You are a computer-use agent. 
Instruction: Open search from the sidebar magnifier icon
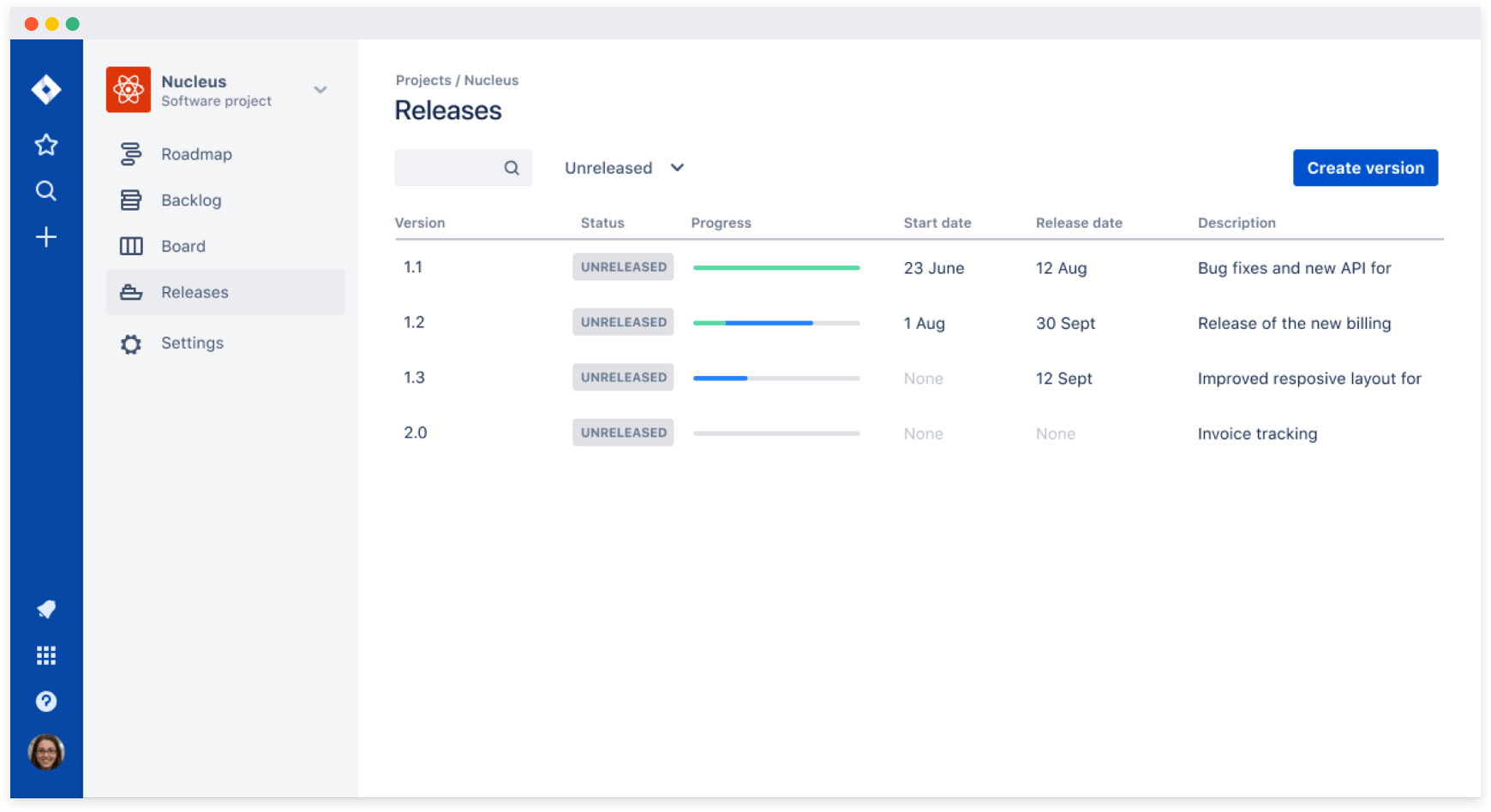click(x=46, y=191)
